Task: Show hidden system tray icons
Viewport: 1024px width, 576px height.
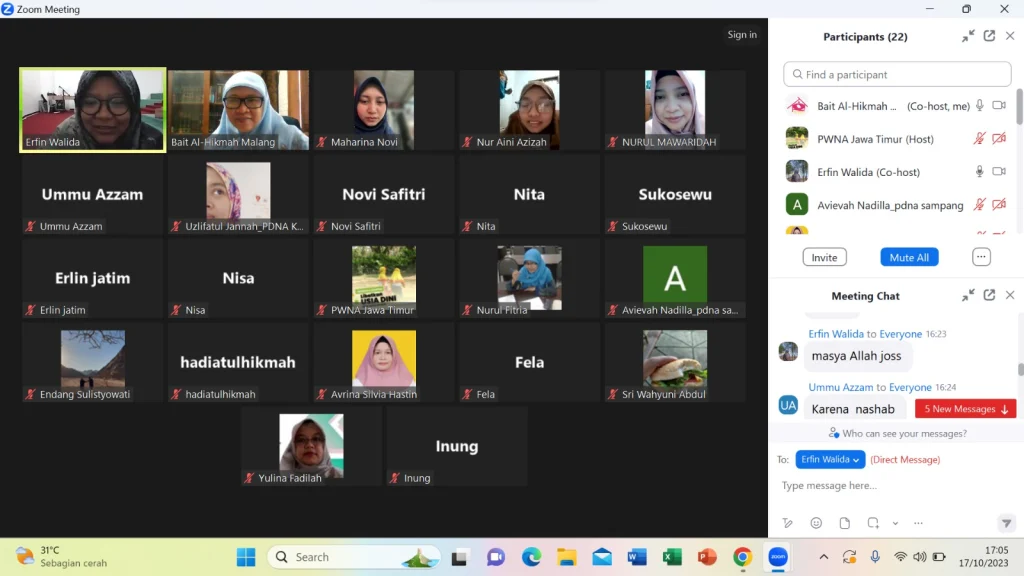Action: click(824, 557)
